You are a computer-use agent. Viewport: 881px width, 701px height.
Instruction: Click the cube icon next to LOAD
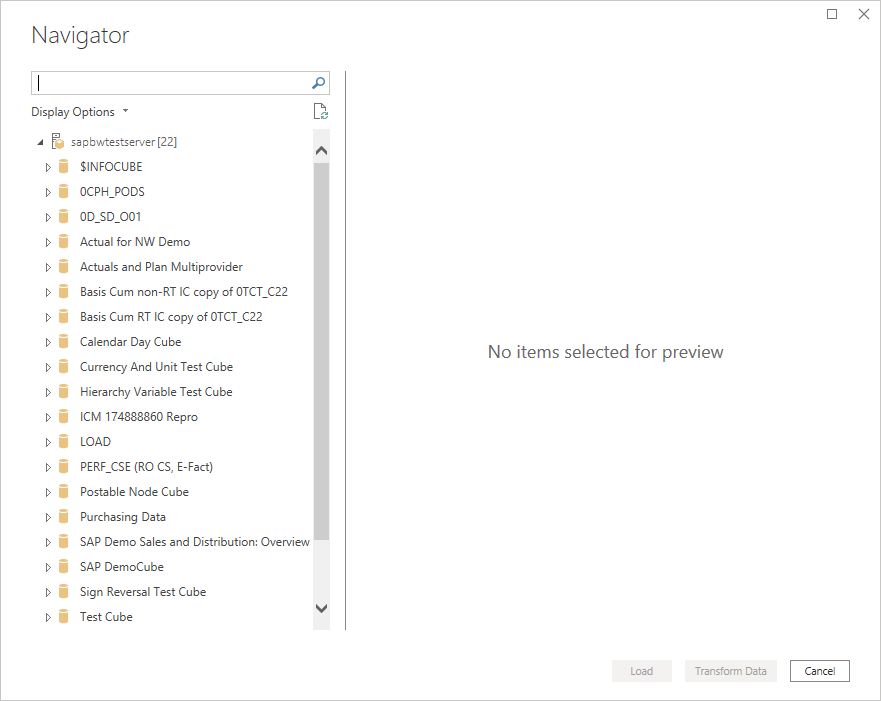coord(63,441)
